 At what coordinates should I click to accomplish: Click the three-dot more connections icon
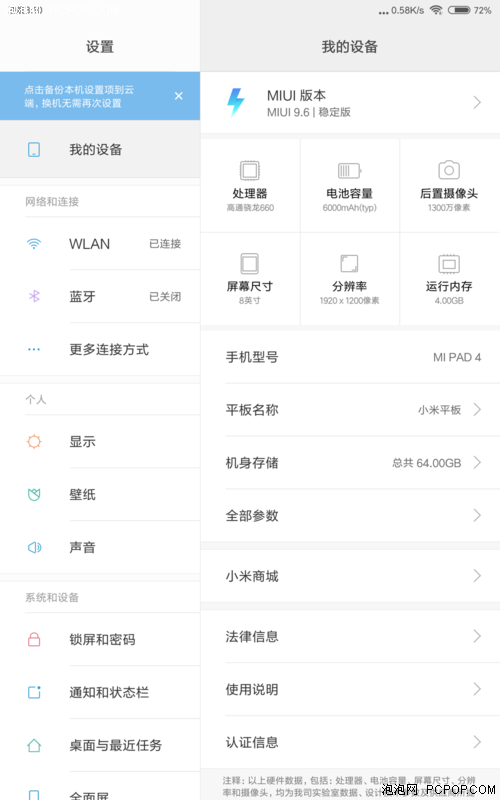(x=34, y=349)
